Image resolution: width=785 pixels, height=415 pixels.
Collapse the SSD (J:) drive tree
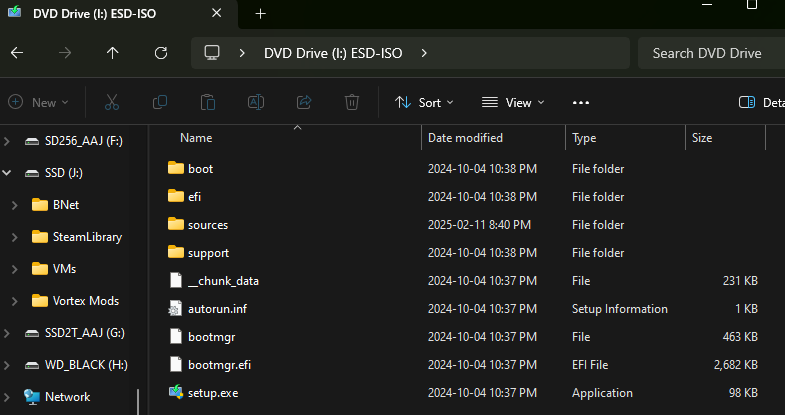point(8,173)
